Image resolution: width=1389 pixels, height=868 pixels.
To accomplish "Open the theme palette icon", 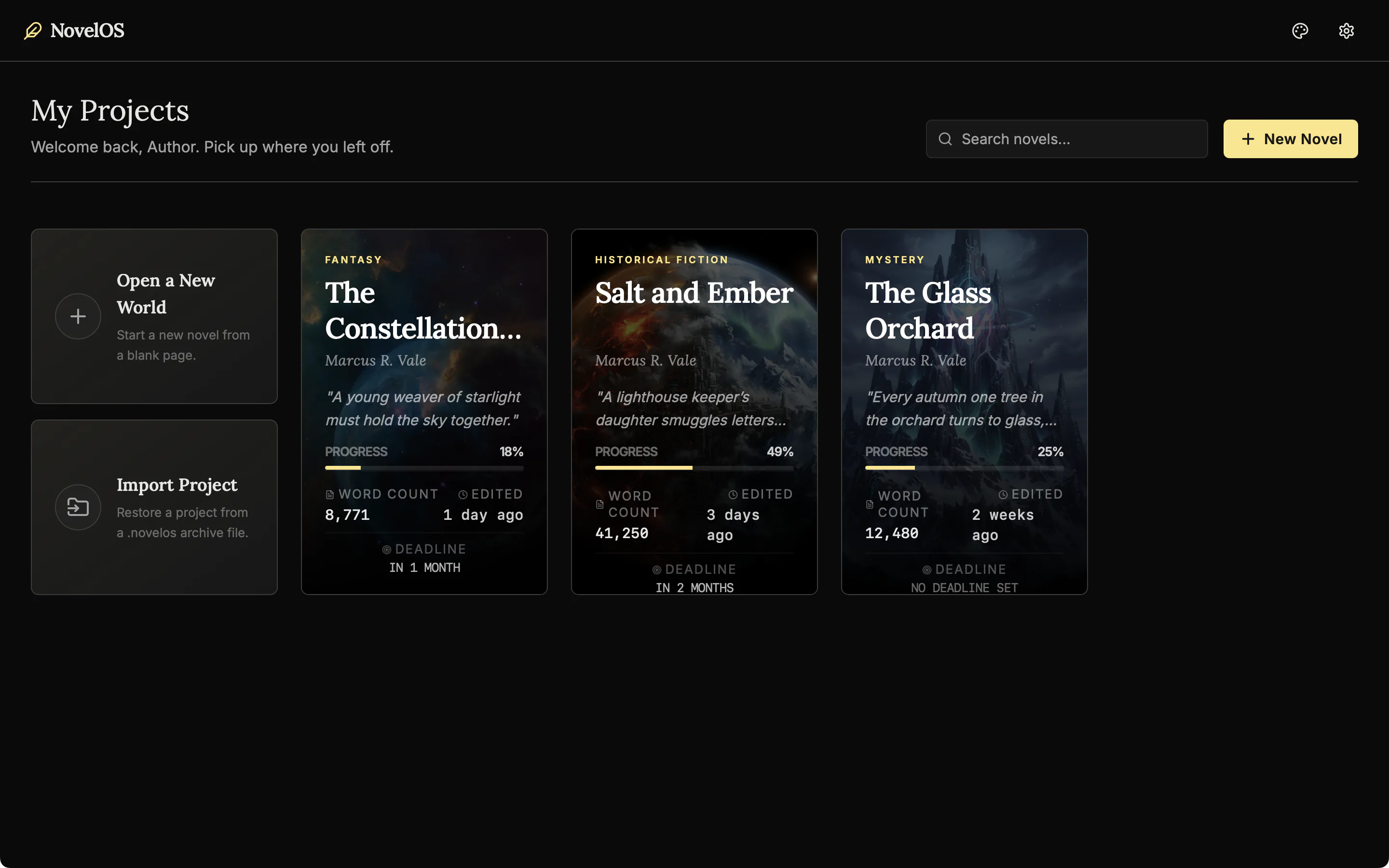I will pos(1299,30).
